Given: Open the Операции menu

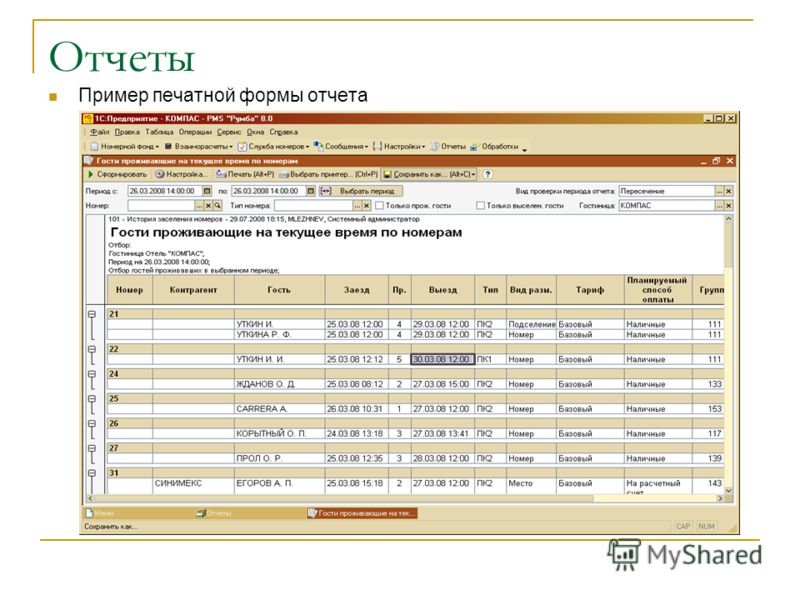Looking at the screenshot, I should [x=195, y=132].
